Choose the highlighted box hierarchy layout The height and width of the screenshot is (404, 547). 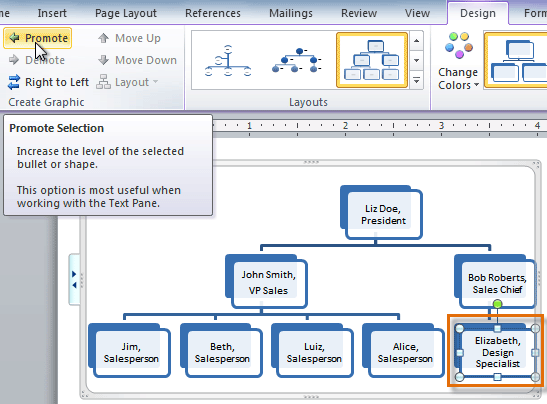click(372, 60)
